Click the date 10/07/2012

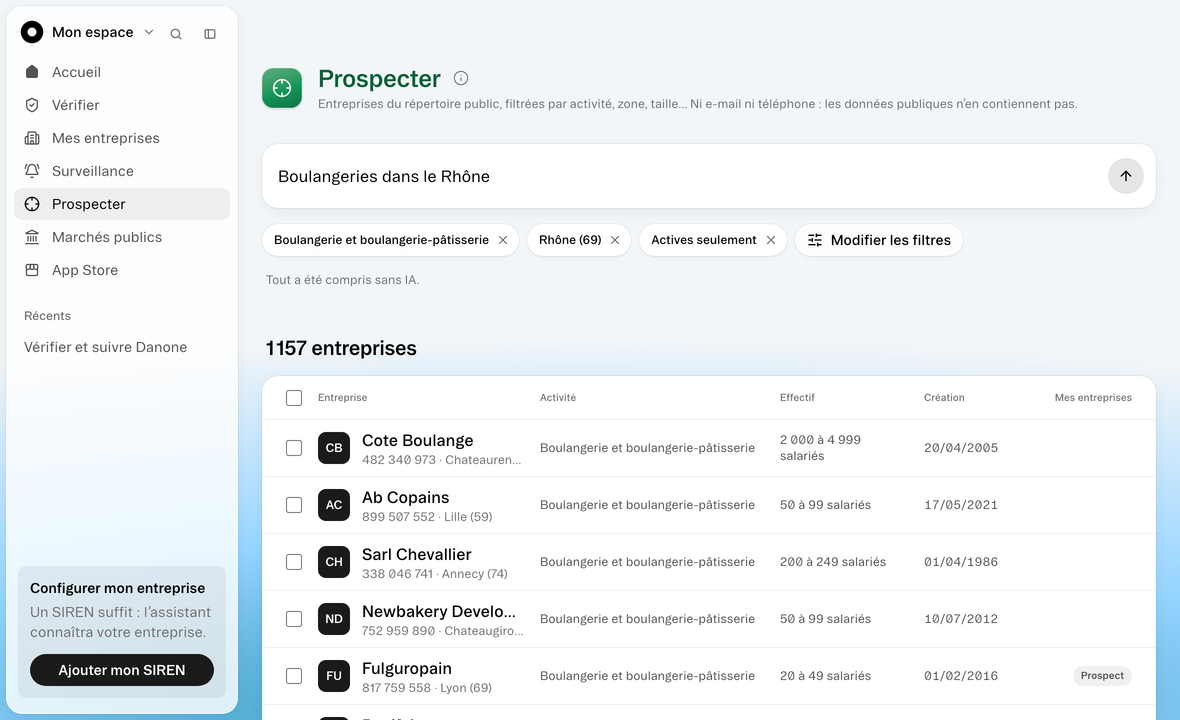point(961,619)
